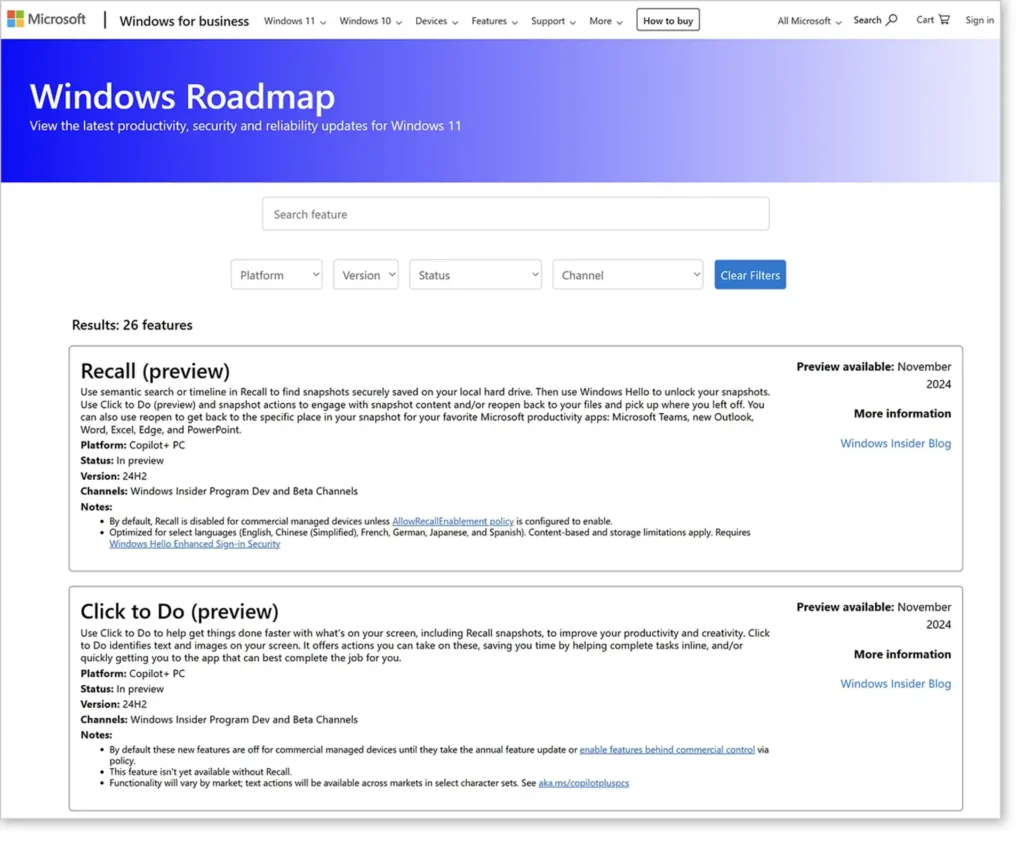Expand the Windows 11 menu
Screen dimensions: 1024x842
tap(295, 21)
